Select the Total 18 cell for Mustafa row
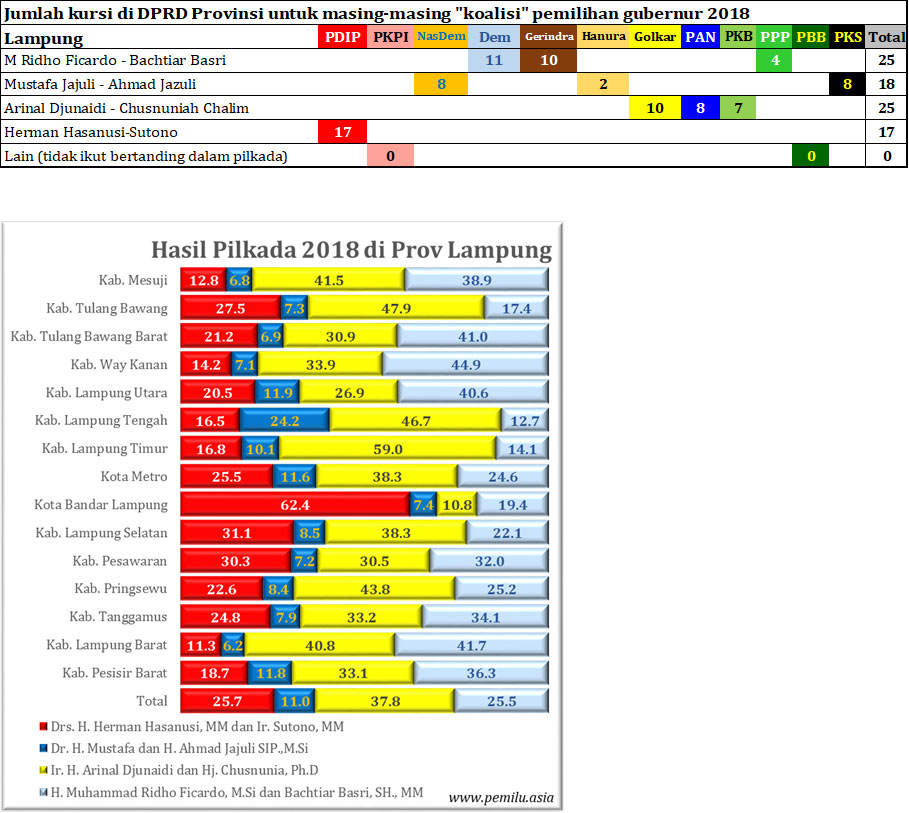Image resolution: width=909 pixels, height=813 pixels. (x=886, y=85)
